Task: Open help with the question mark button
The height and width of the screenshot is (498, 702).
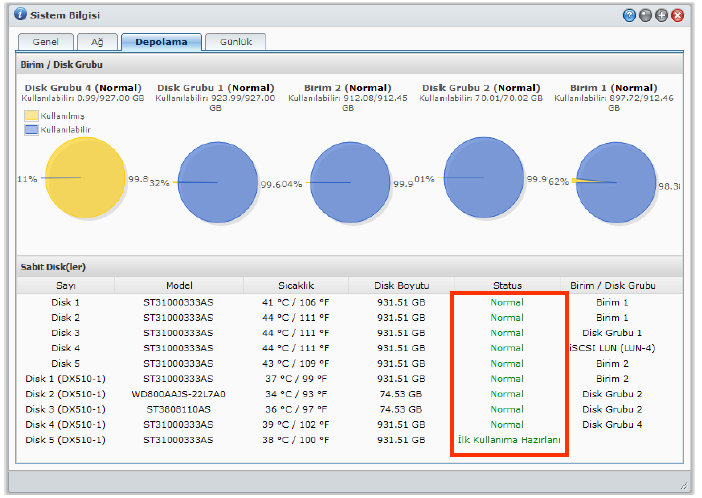Action: (629, 16)
